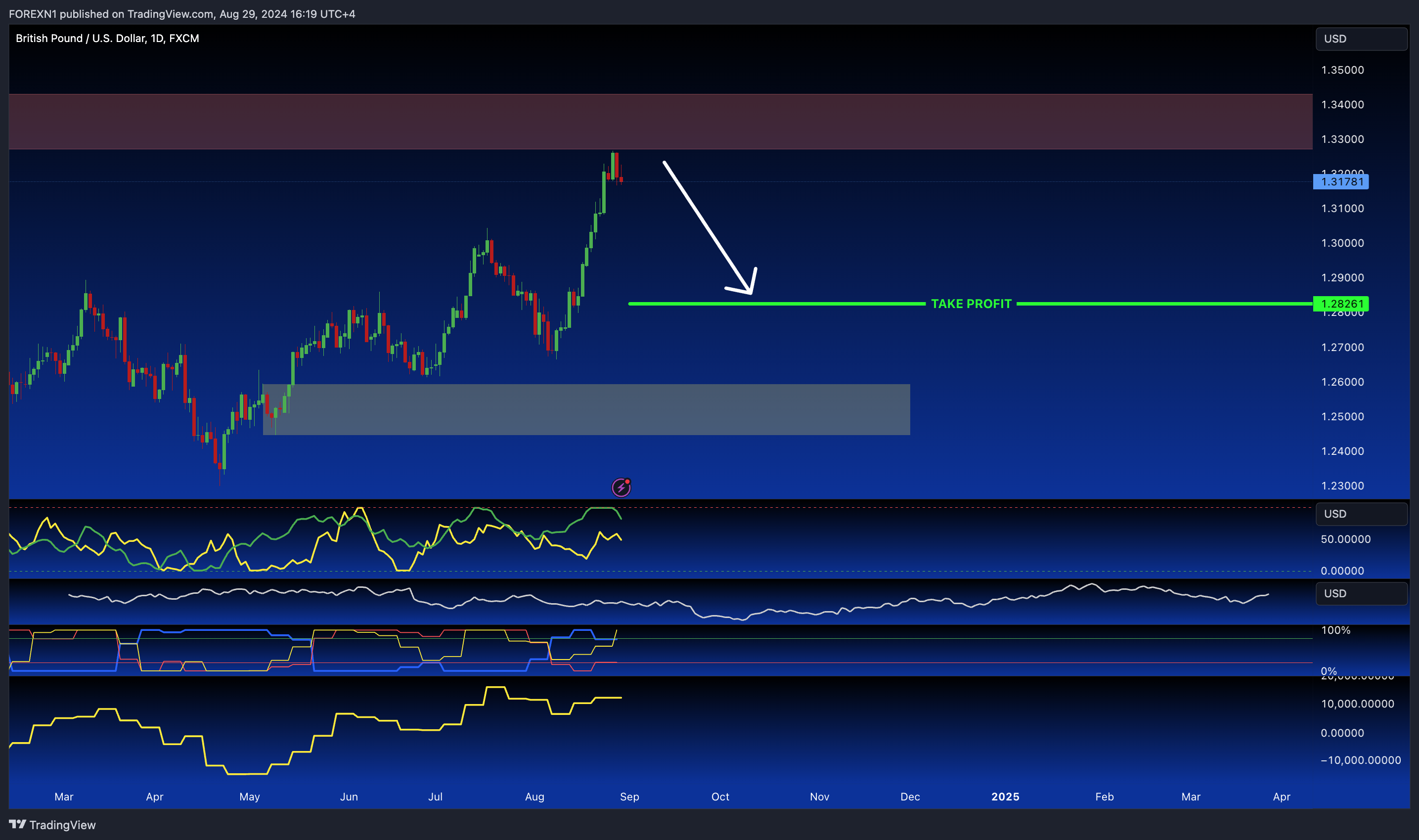Image resolution: width=1419 pixels, height=840 pixels.
Task: Open the USD selector of the white line pane
Action: pyautogui.click(x=1361, y=593)
